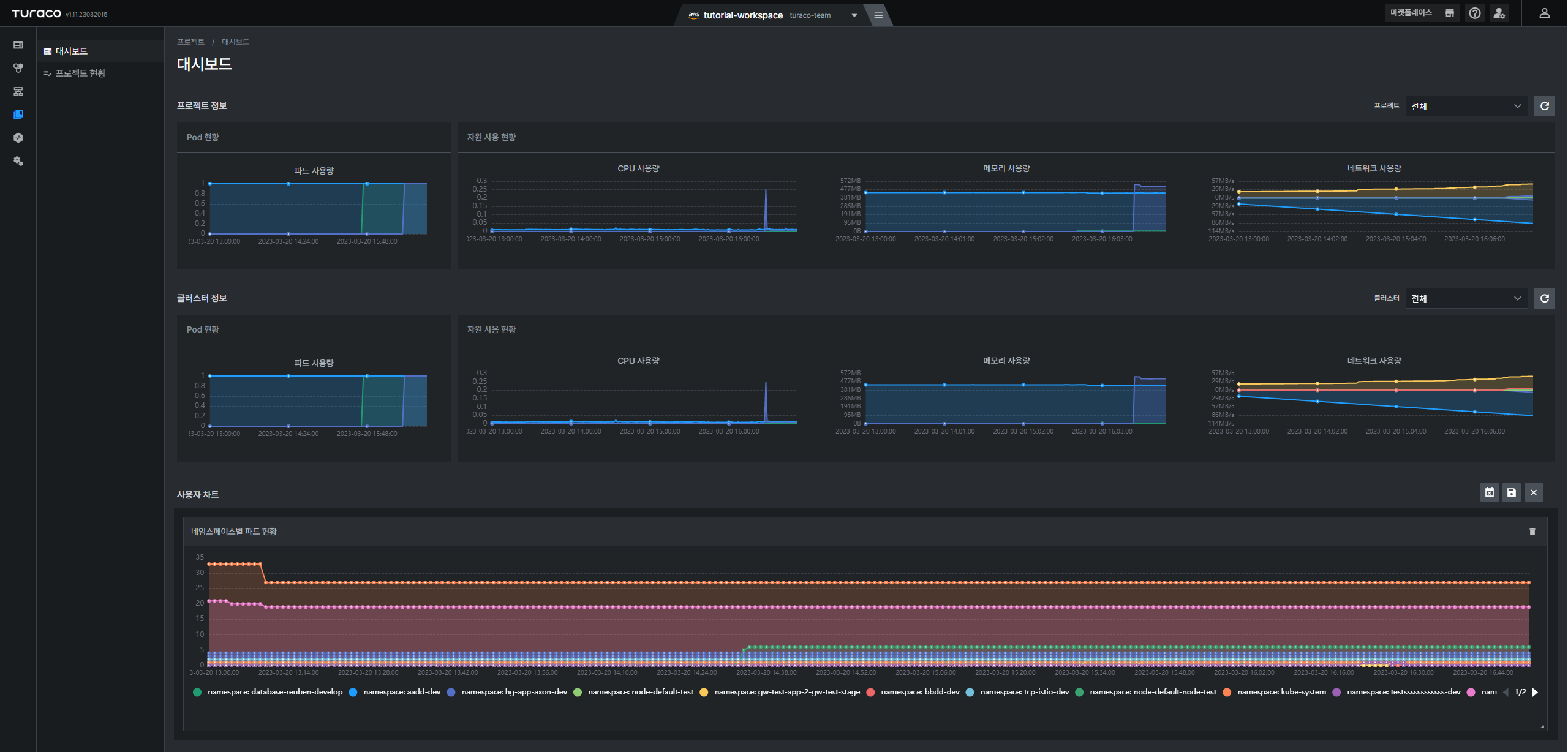This screenshot has width=1568, height=752.
Task: Click the CPU 사용량 chart title in 프로젝트 정보
Action: pyautogui.click(x=638, y=168)
